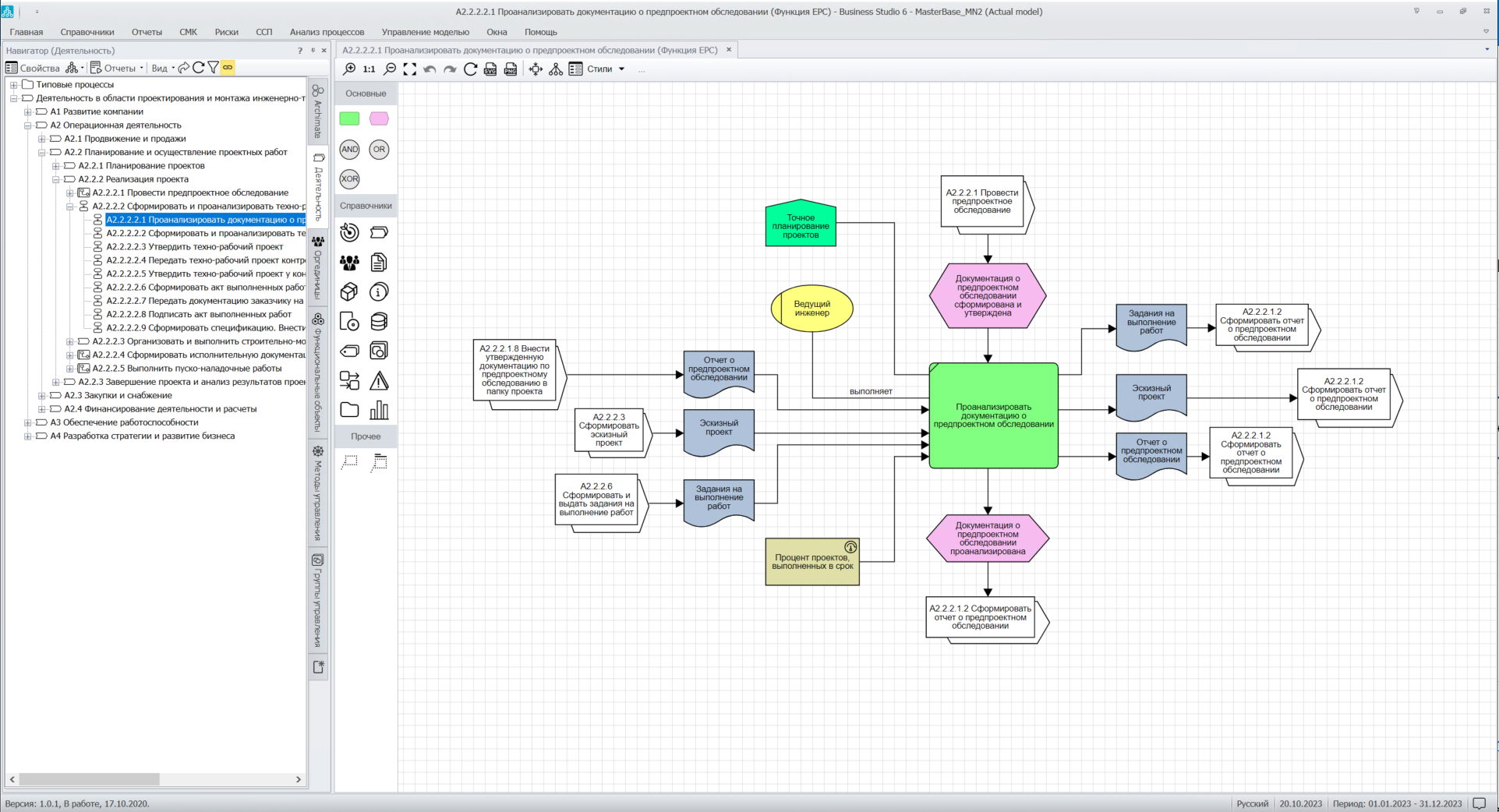The width and height of the screenshot is (1499, 812).
Task: Export diagram using the PNG icon
Action: pyautogui.click(x=511, y=69)
